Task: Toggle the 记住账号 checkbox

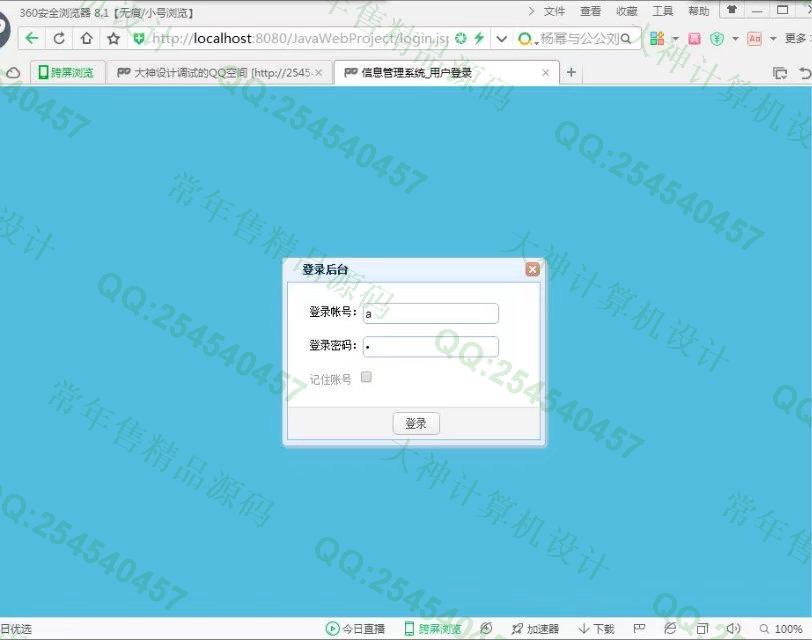Action: point(366,377)
